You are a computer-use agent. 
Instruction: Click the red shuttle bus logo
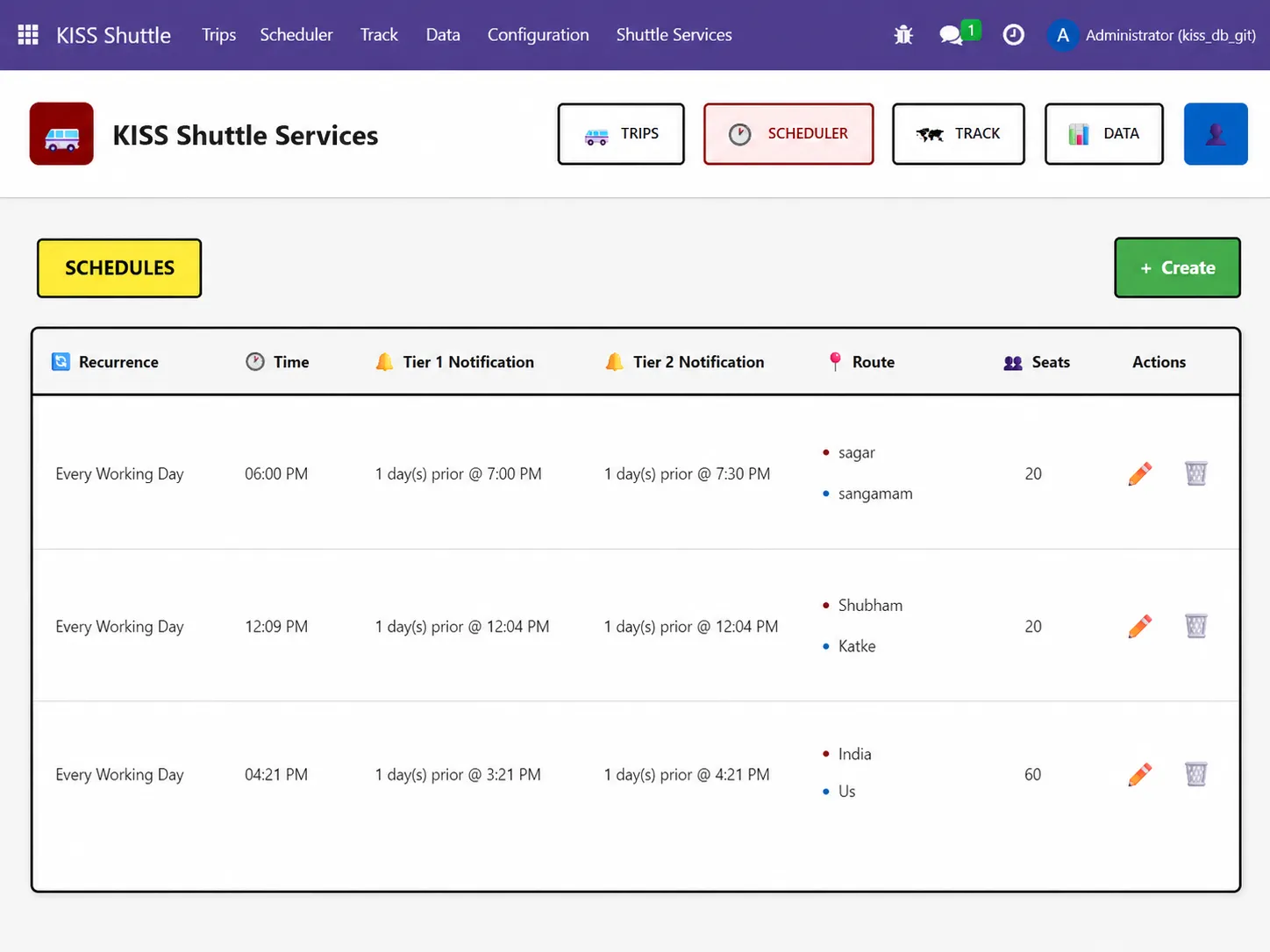pos(61,134)
